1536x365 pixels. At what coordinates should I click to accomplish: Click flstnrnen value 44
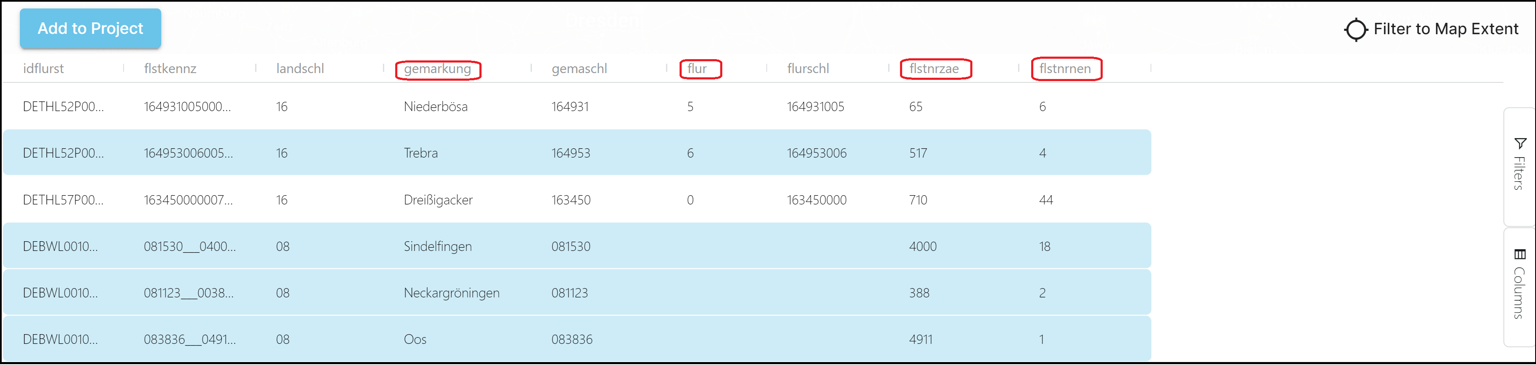click(x=1046, y=200)
